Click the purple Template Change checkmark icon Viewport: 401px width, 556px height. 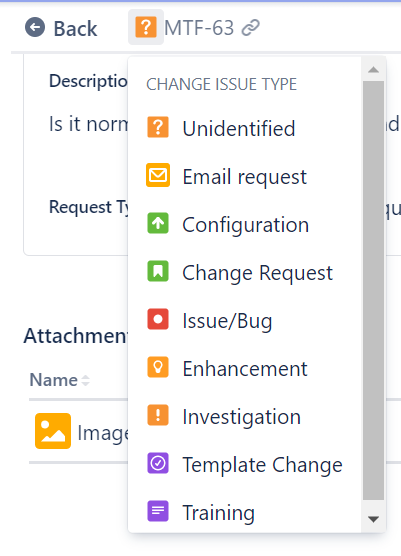[x=158, y=463]
